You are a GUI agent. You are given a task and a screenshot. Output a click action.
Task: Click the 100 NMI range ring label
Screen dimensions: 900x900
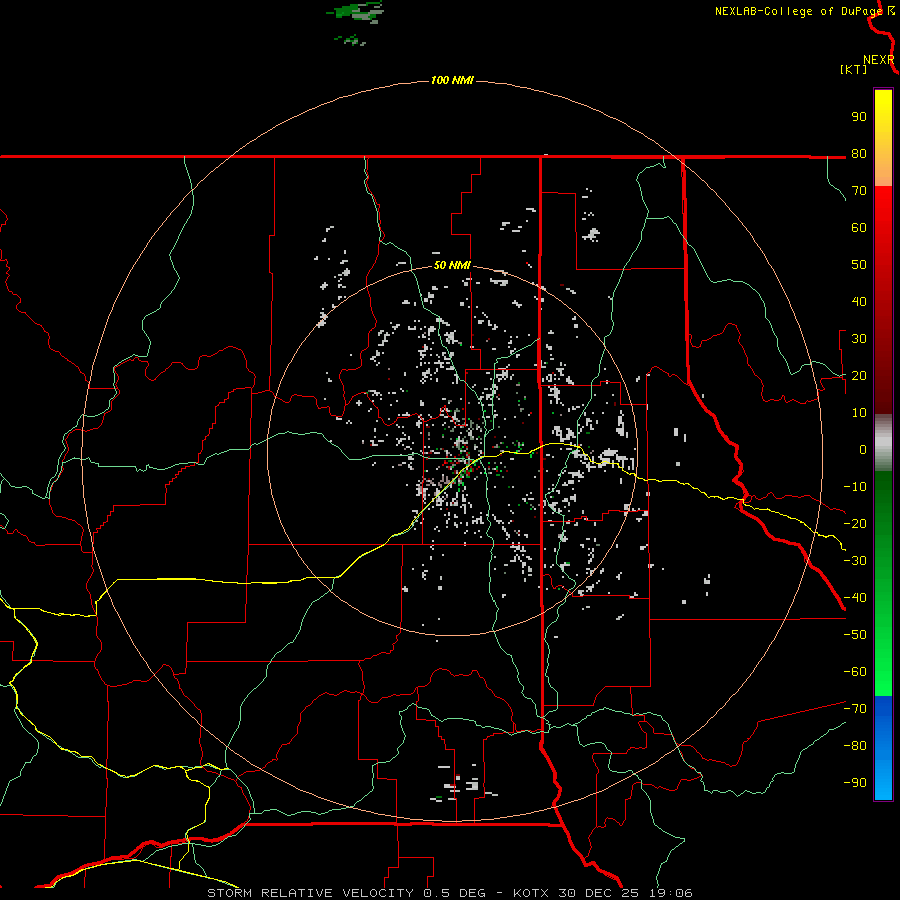click(x=452, y=80)
